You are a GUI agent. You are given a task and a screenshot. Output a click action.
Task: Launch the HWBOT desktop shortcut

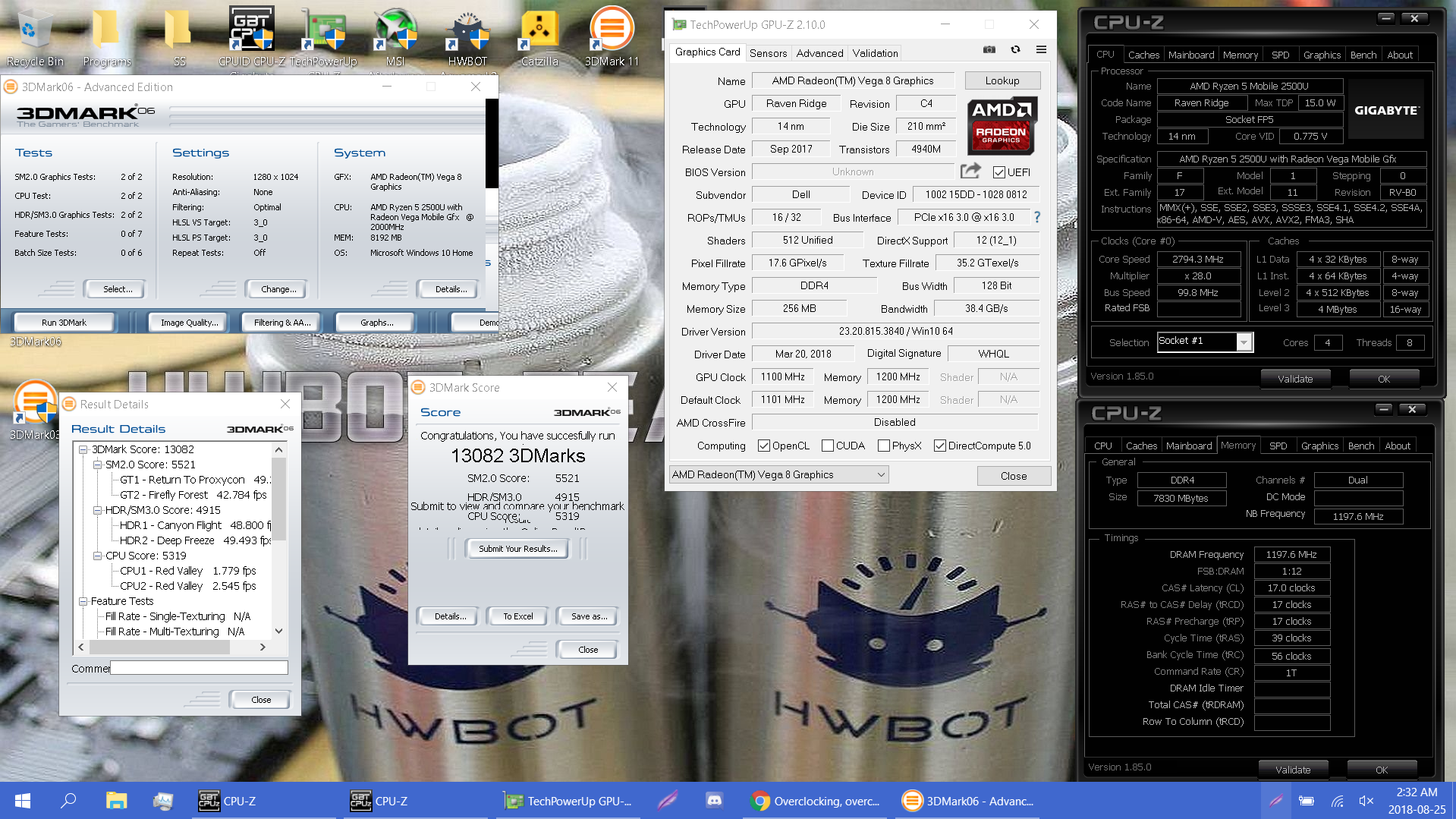click(467, 38)
